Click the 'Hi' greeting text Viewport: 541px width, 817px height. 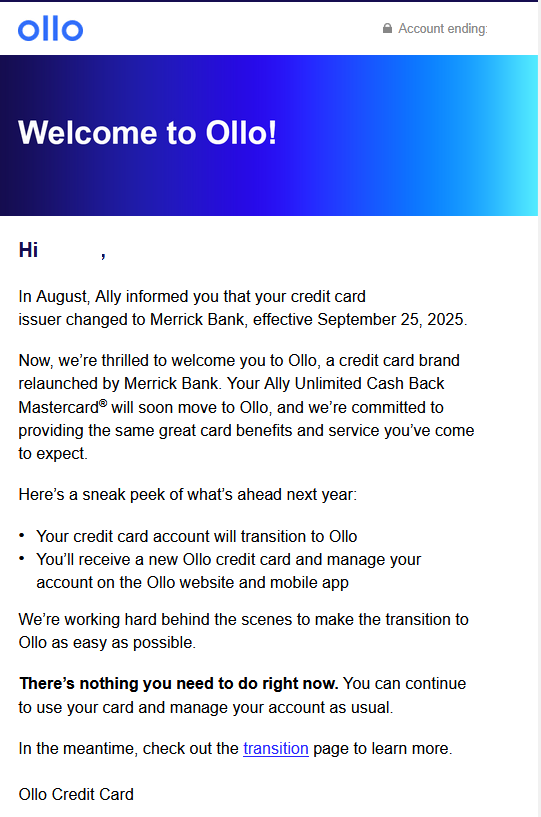[x=28, y=250]
